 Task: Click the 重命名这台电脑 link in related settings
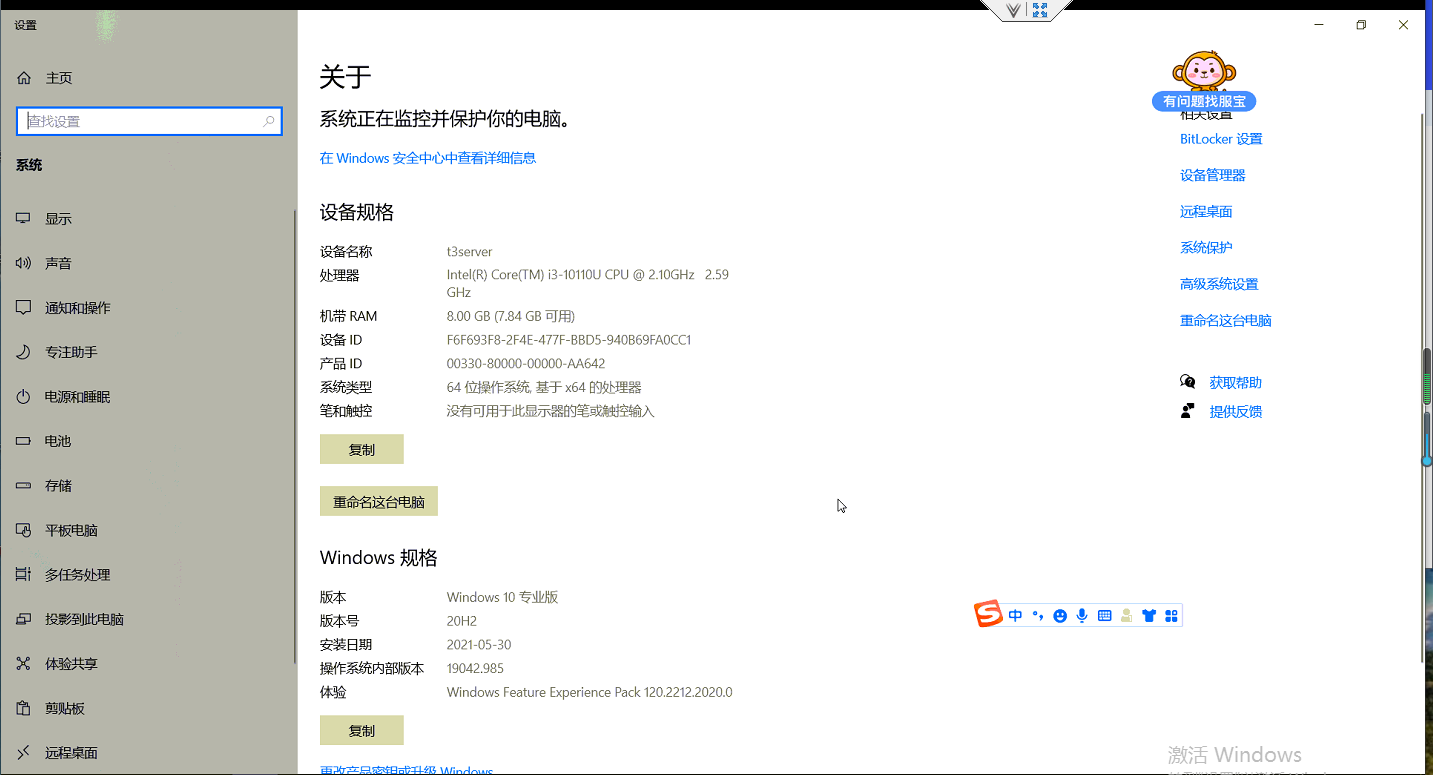pos(1226,320)
